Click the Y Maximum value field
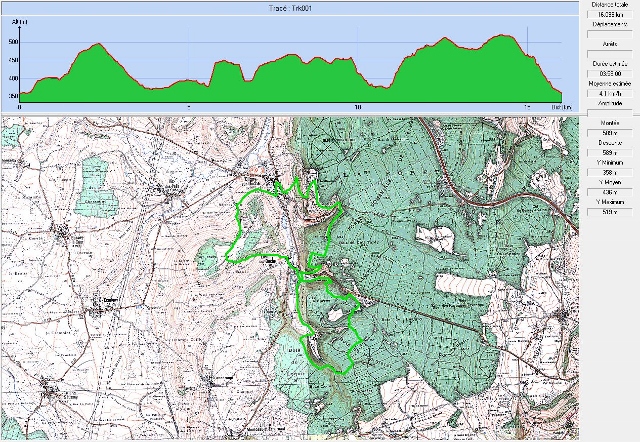This screenshot has width=640, height=442. click(x=608, y=213)
